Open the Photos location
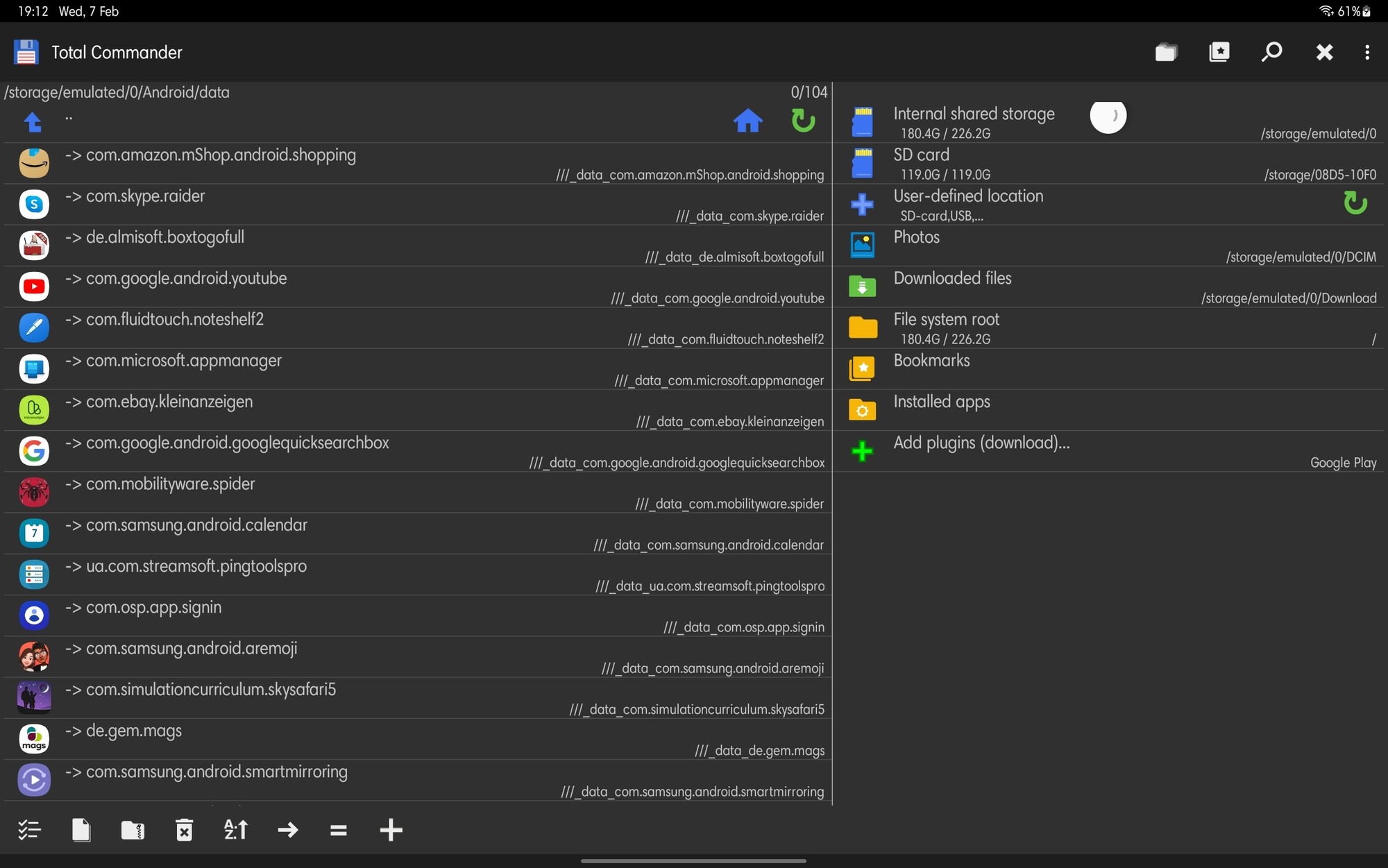1388x868 pixels. tap(1109, 246)
